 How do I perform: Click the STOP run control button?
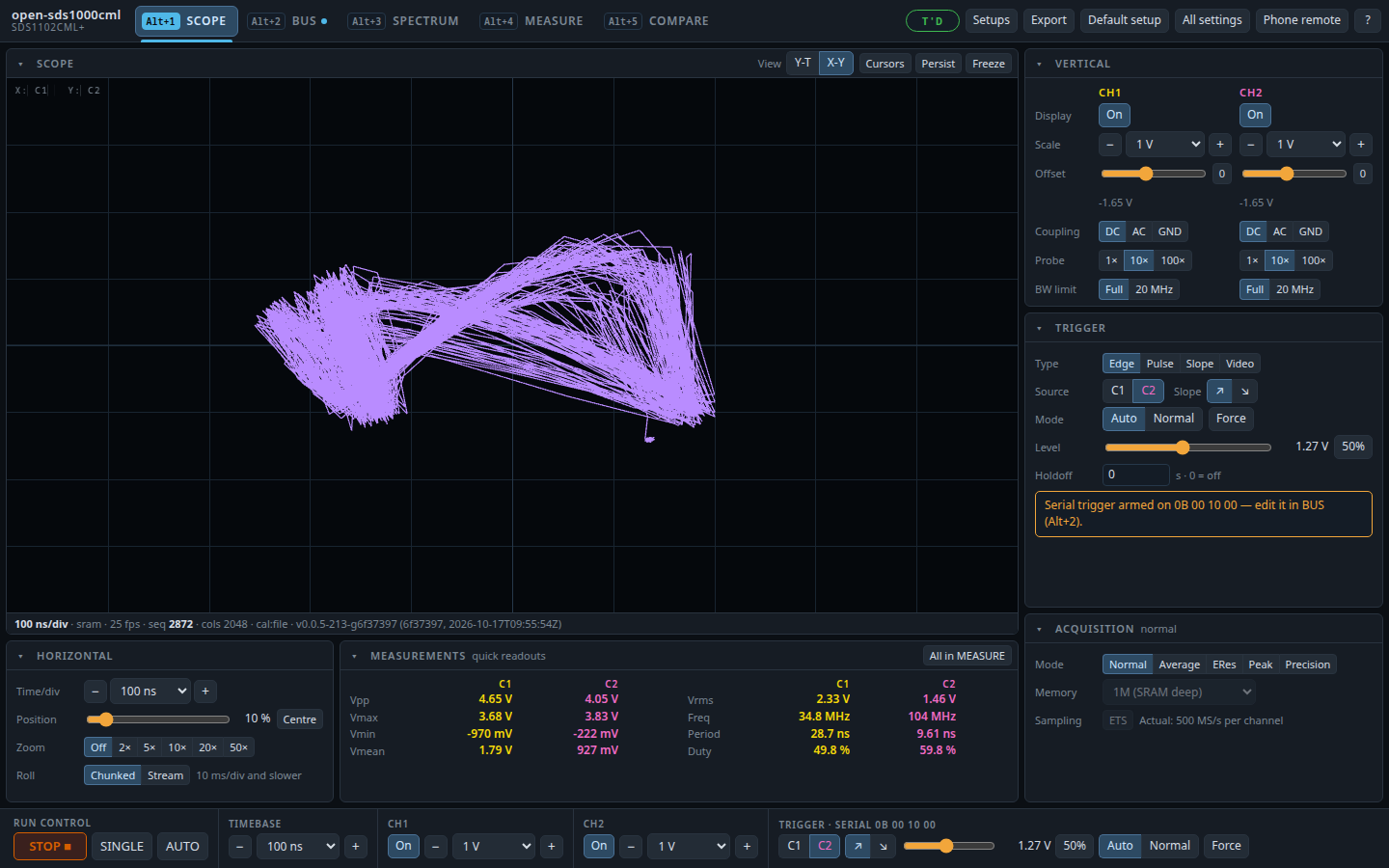pos(50,847)
